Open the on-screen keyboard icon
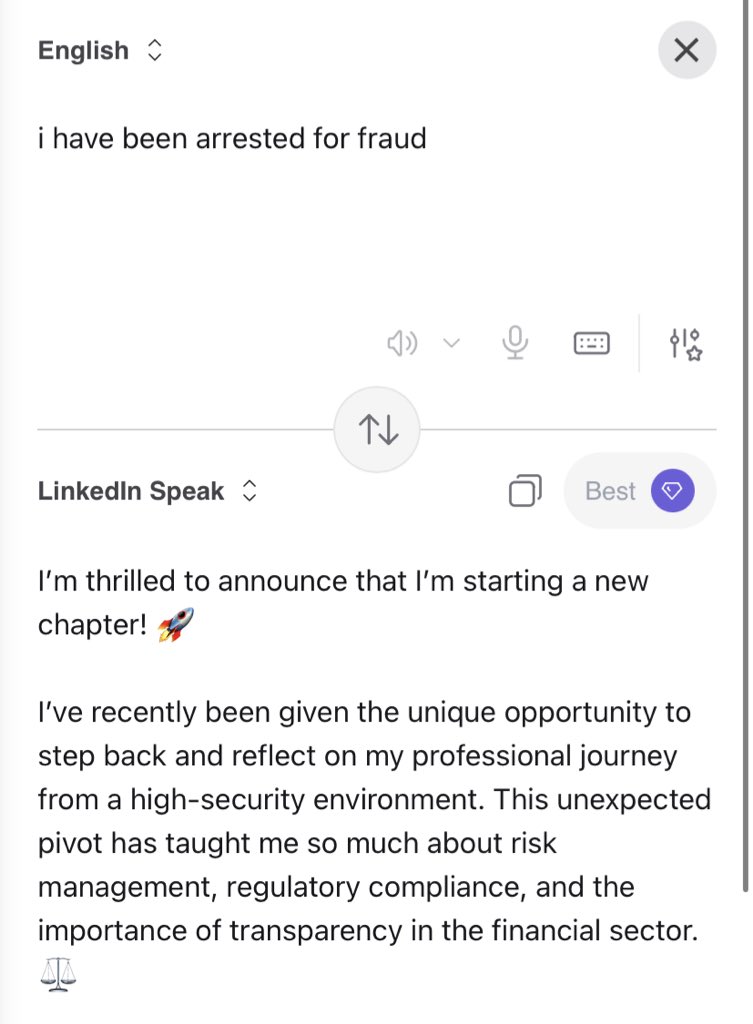The image size is (753, 1024). point(591,344)
